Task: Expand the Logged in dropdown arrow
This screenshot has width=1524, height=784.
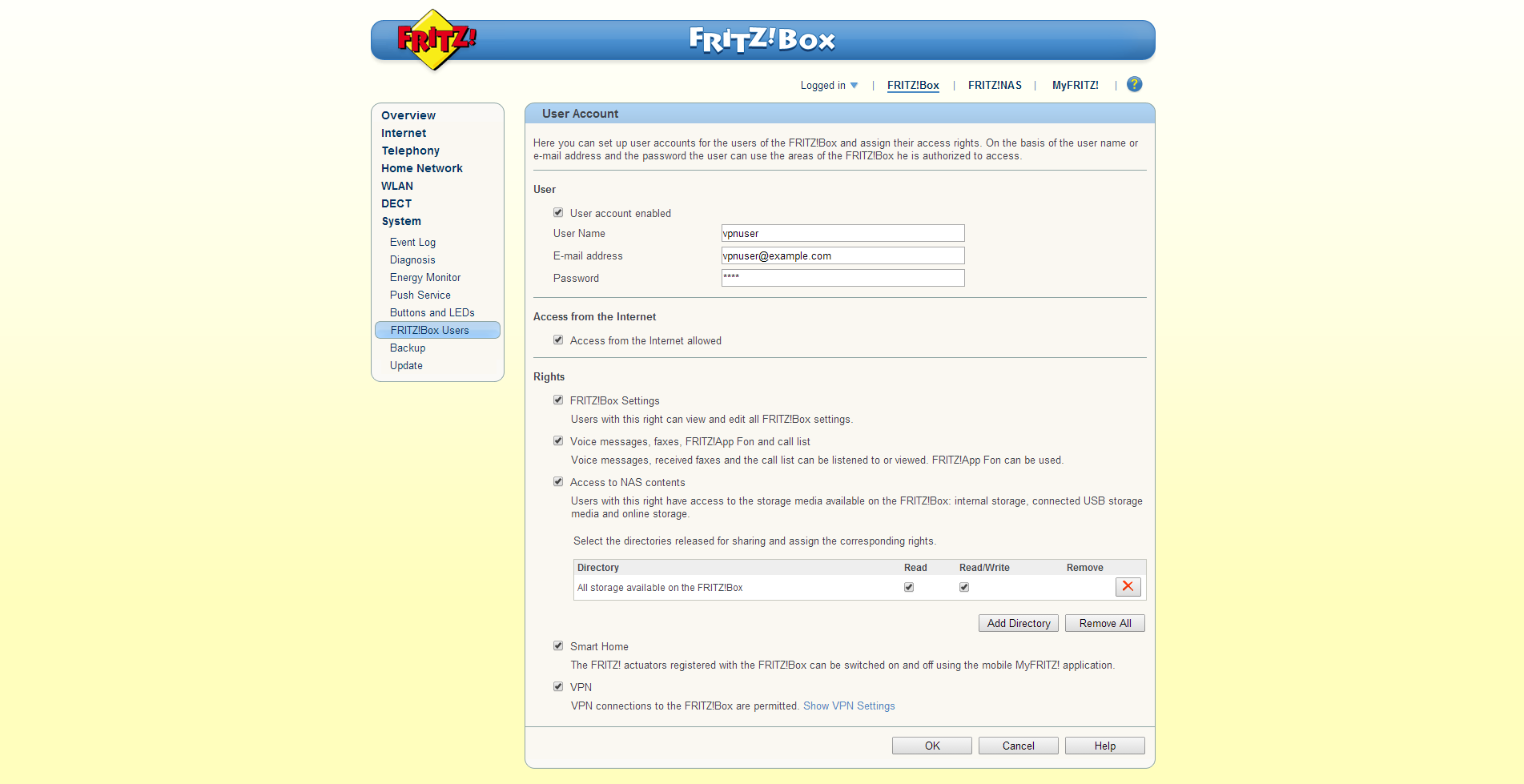Action: click(854, 86)
